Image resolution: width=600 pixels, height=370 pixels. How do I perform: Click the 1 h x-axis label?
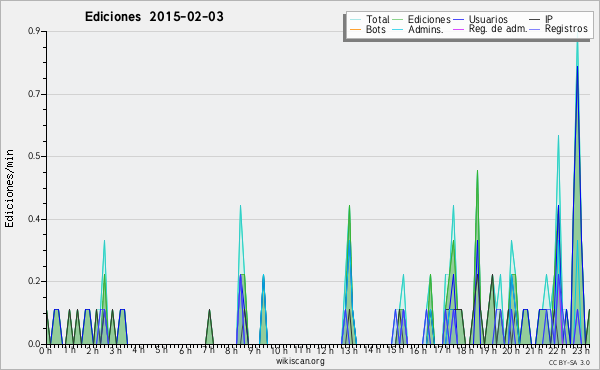coord(69,350)
